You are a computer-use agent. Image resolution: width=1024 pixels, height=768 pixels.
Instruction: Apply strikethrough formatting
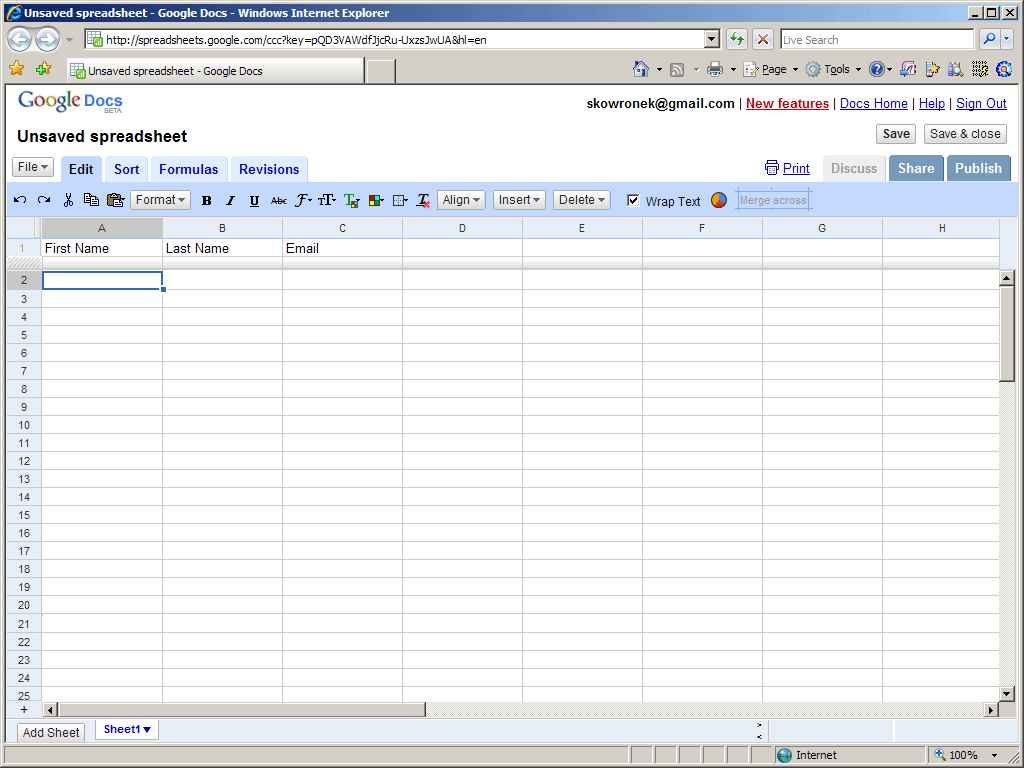click(278, 200)
